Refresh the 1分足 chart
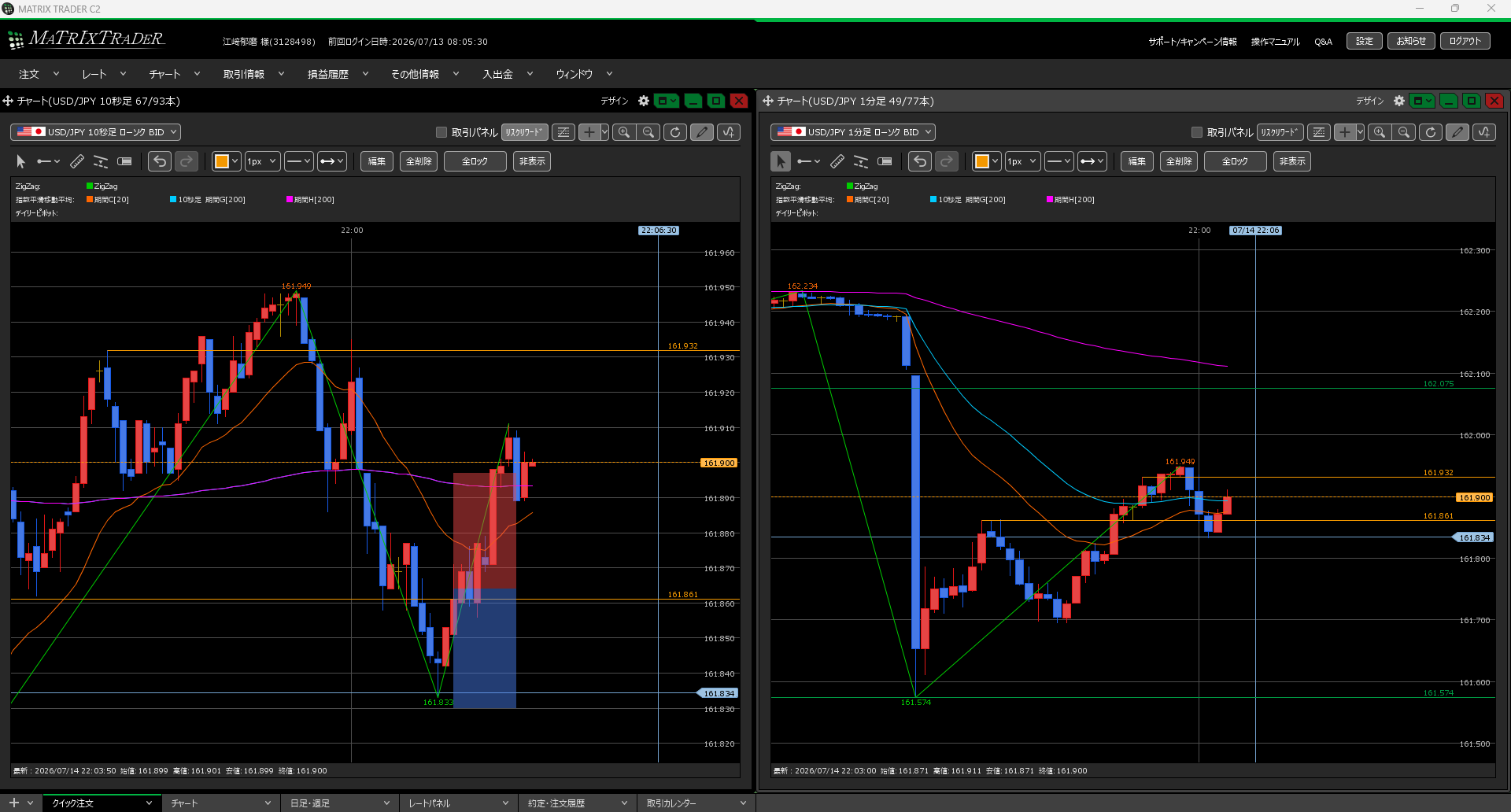Image resolution: width=1511 pixels, height=812 pixels. click(x=1431, y=132)
